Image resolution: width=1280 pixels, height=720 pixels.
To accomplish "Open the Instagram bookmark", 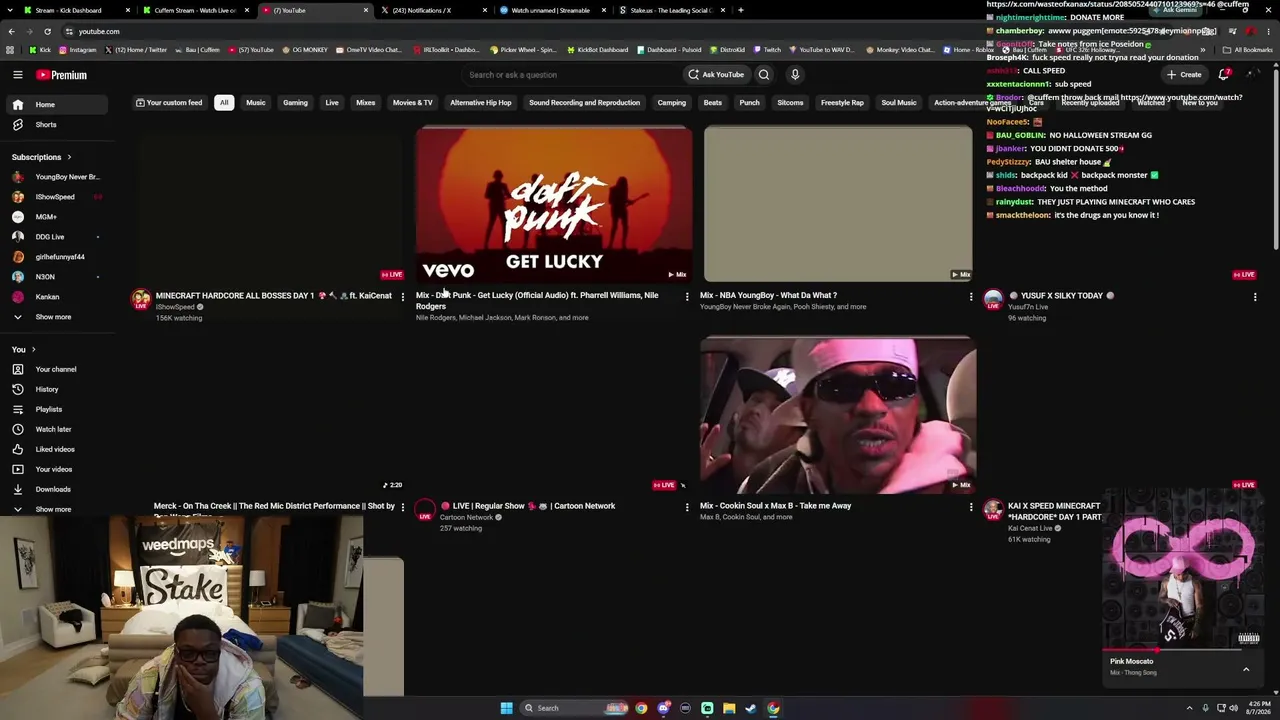I will [78, 50].
